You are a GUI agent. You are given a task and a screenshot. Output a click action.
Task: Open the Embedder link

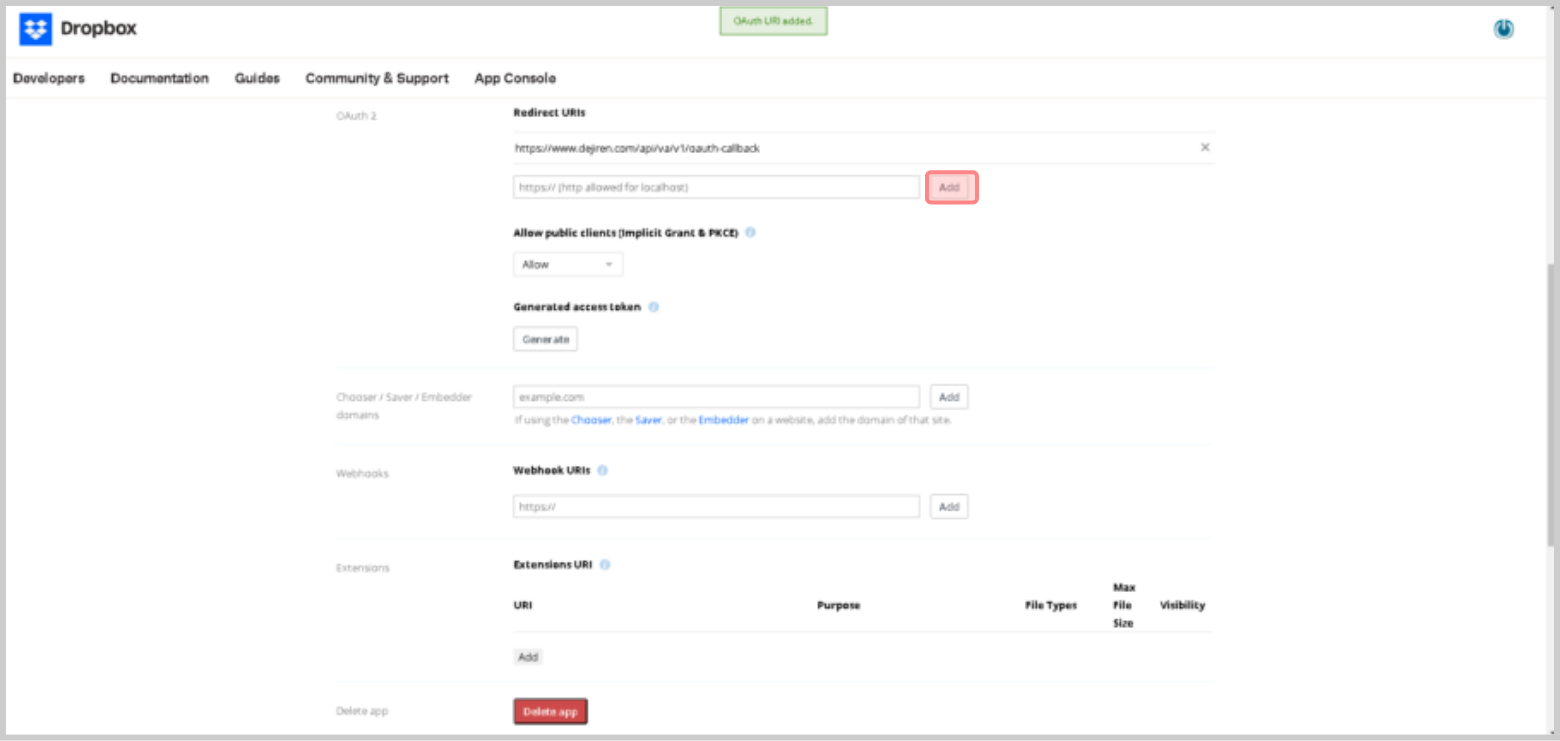point(723,420)
